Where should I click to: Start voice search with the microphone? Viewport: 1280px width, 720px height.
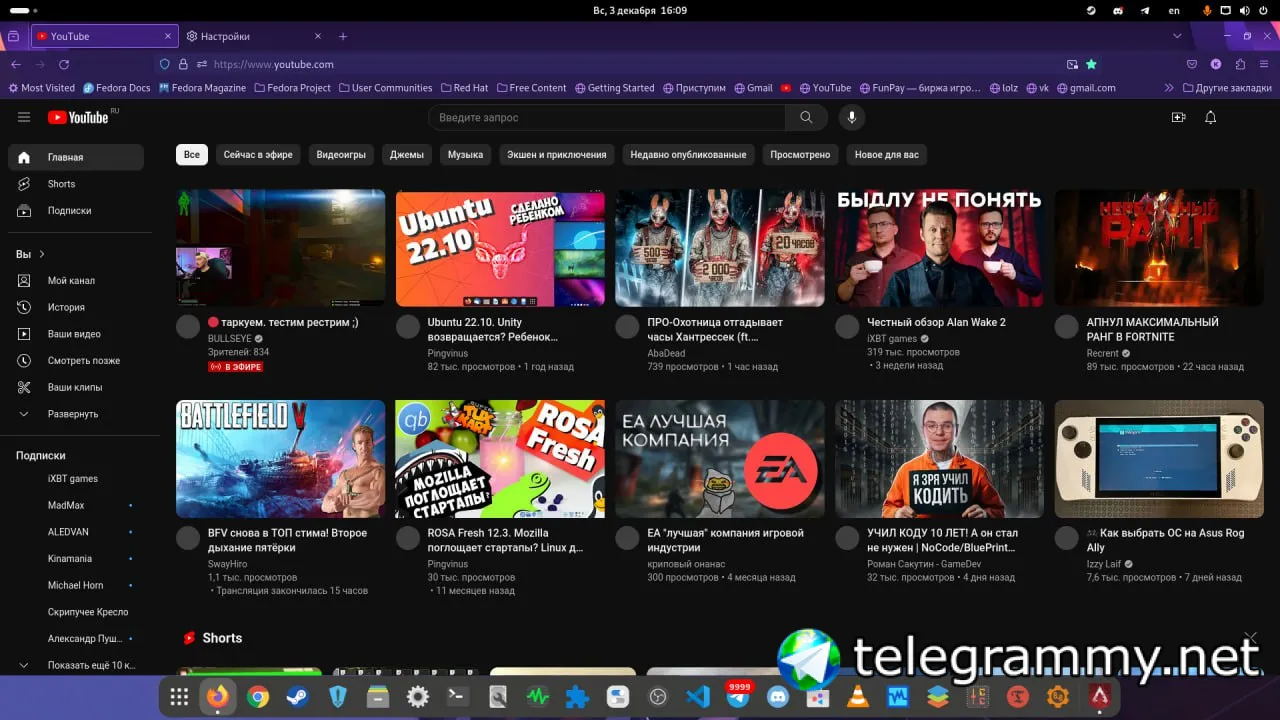(852, 117)
